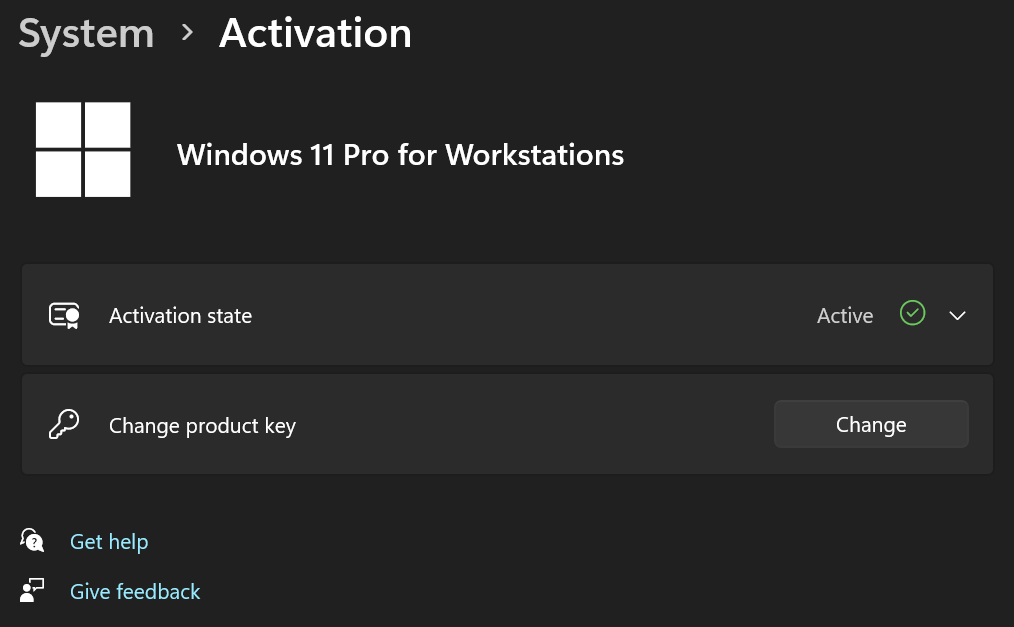The image size is (1014, 627).
Task: Click the Give feedback speech bubble icon
Action: (x=32, y=590)
